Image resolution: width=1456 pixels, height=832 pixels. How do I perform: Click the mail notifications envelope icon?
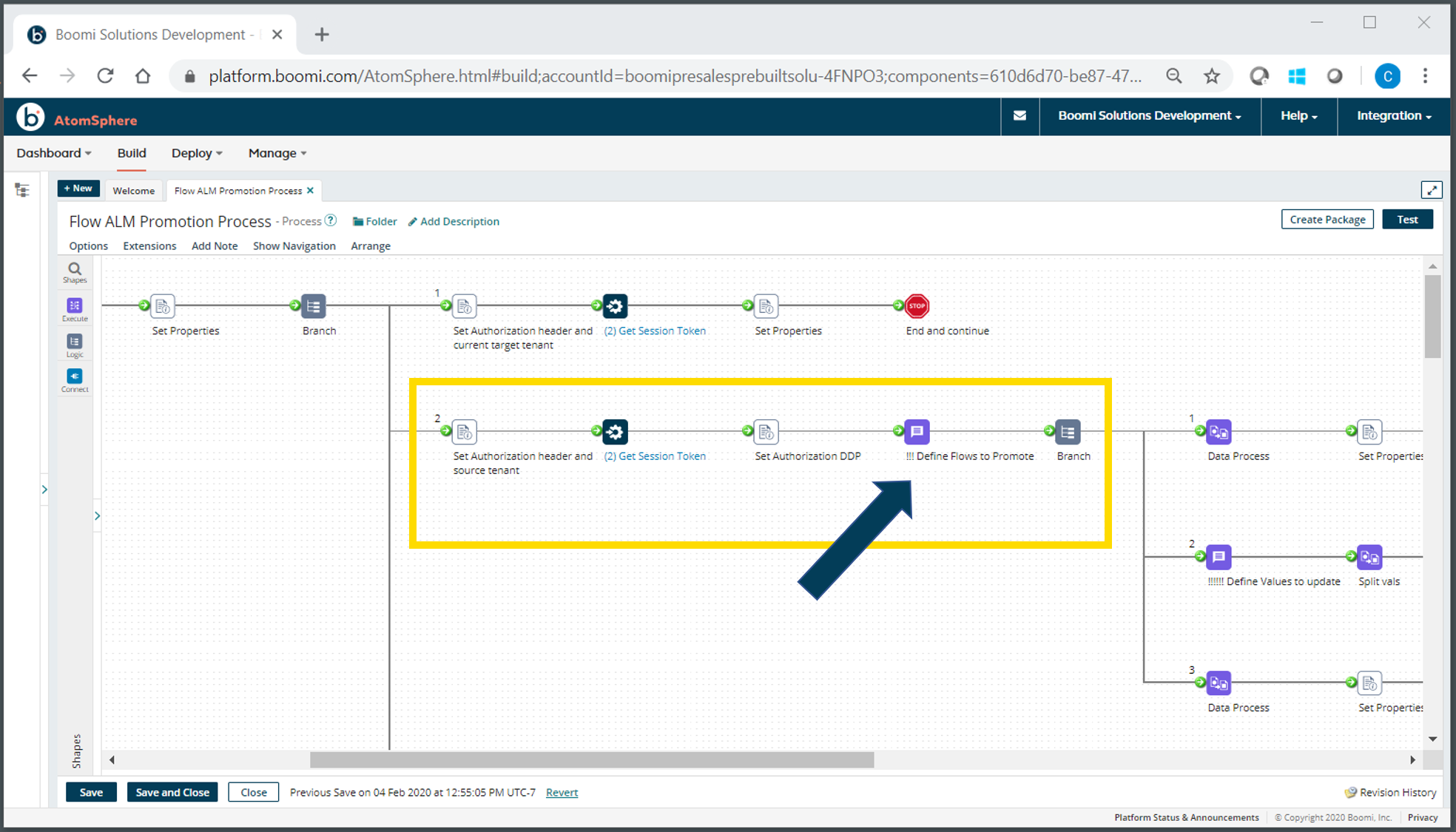click(1019, 116)
